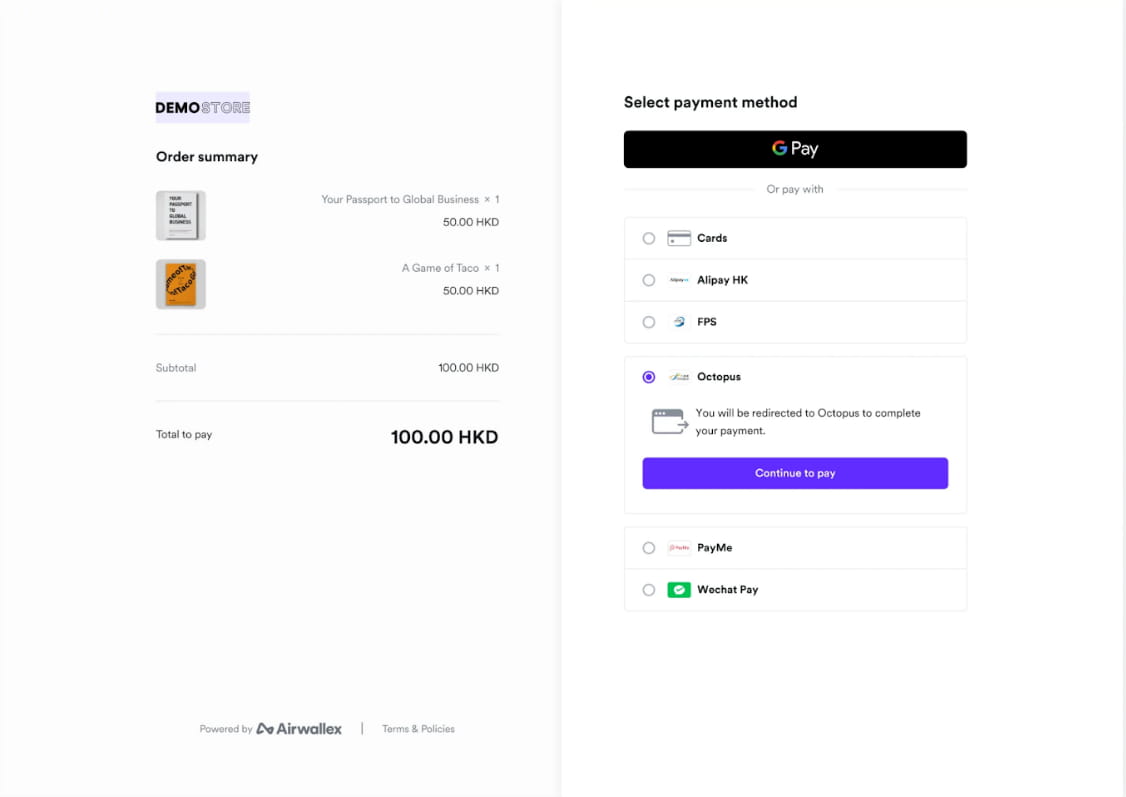Click the Your Passport to Global Business thumbnail
1126x797 pixels.
[180, 214]
